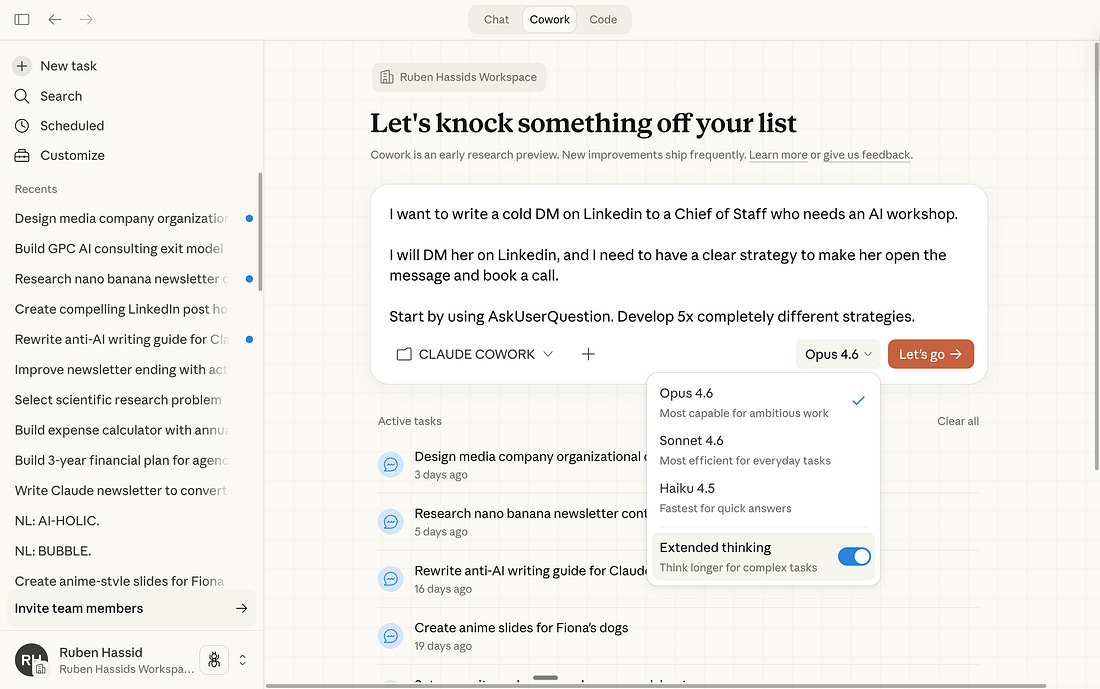Viewport: 1100px width, 689px height.
Task: Click the main page vertical scrollbar
Action: tap(1096, 256)
